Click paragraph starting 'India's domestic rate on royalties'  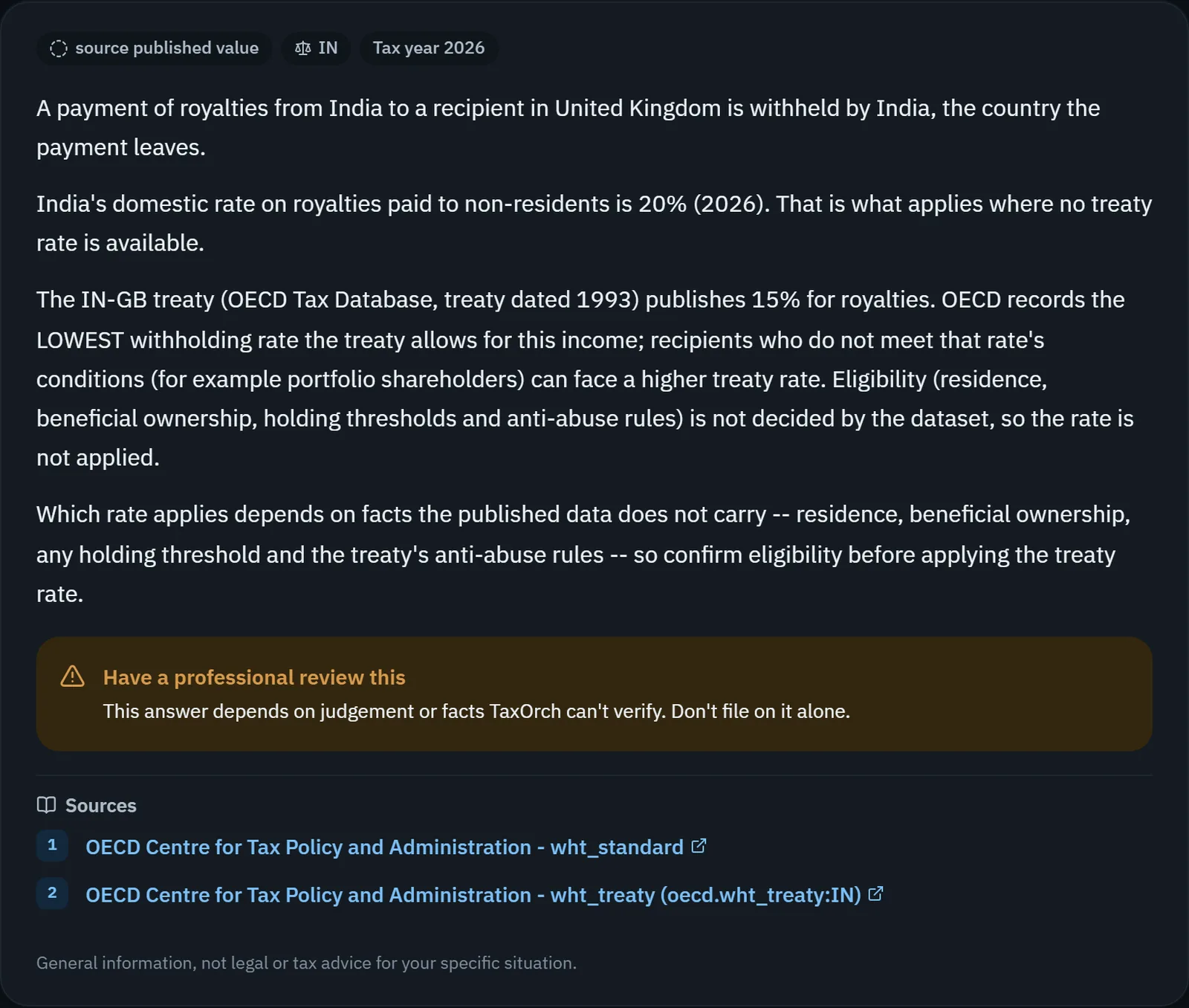(x=594, y=223)
